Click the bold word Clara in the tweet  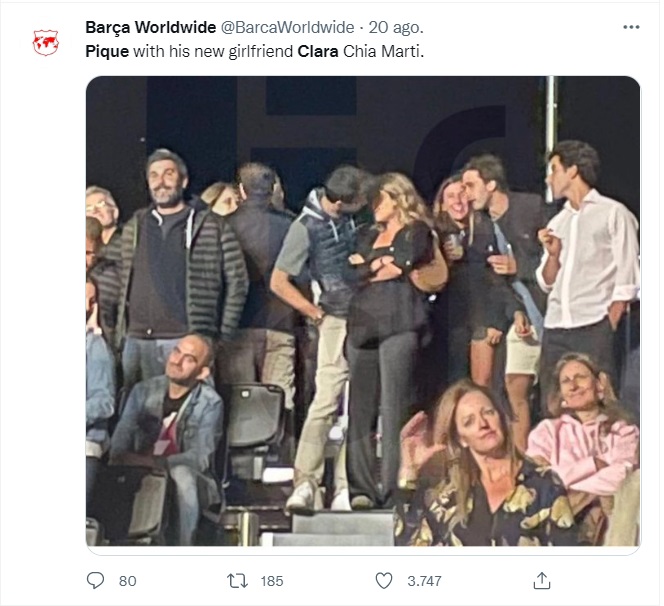pos(319,50)
